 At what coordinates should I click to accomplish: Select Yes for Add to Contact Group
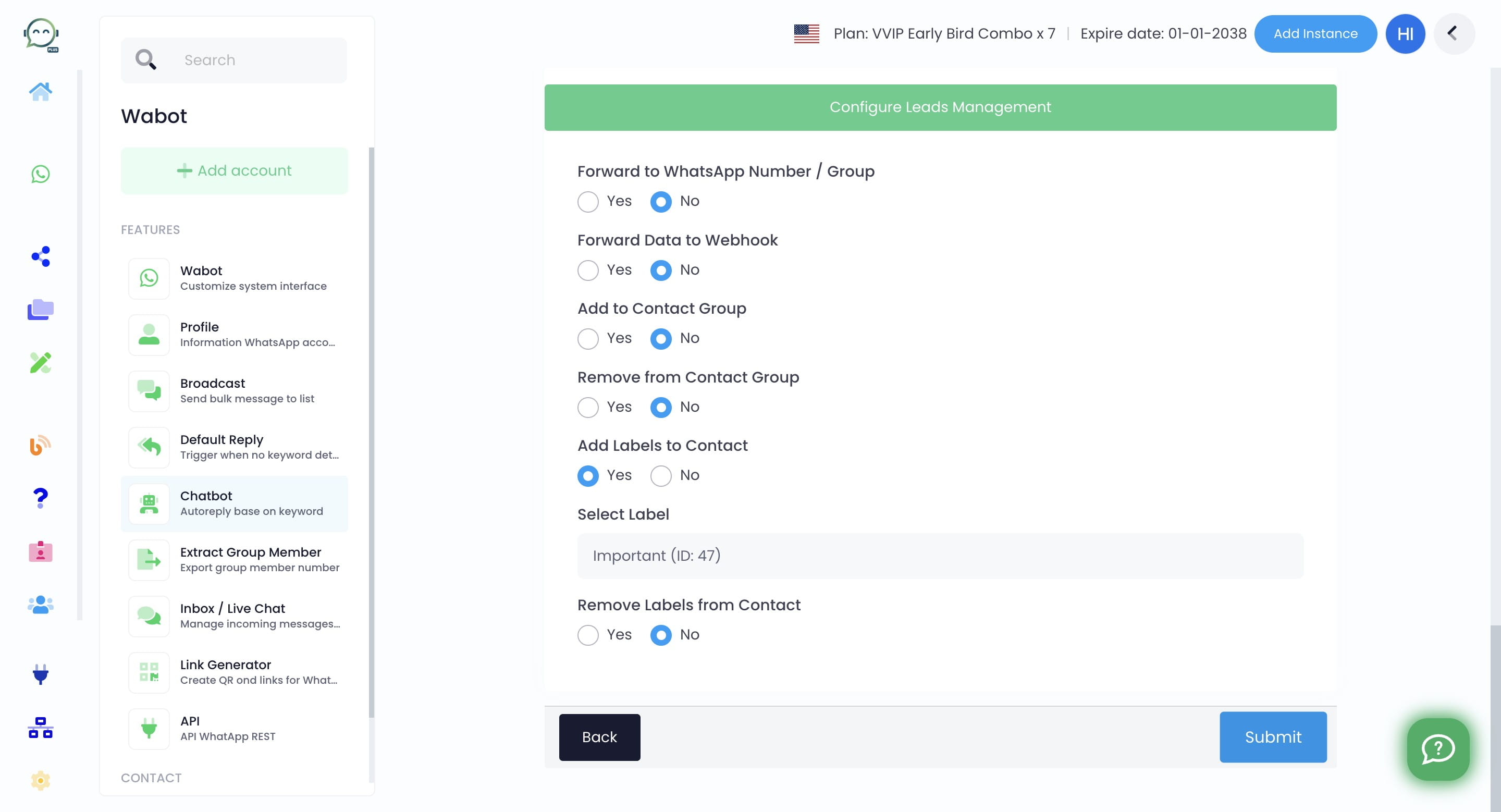coord(587,338)
